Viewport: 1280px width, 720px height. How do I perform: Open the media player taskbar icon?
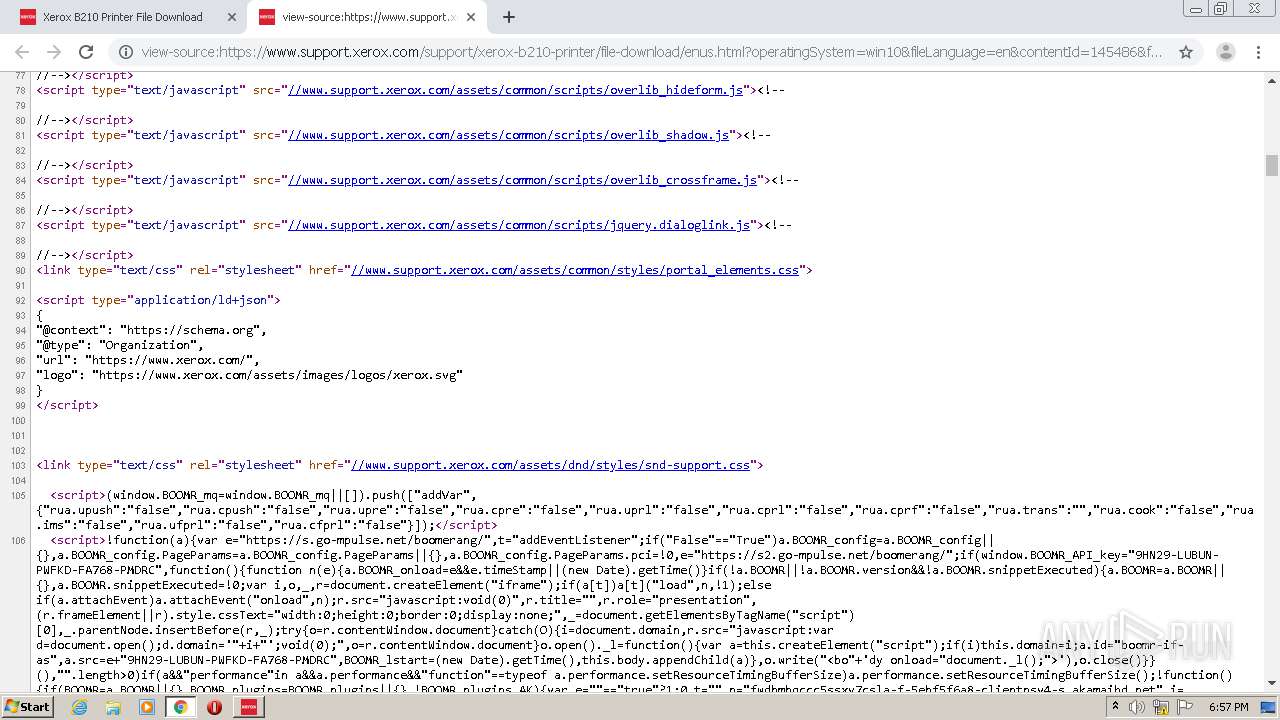click(147, 707)
